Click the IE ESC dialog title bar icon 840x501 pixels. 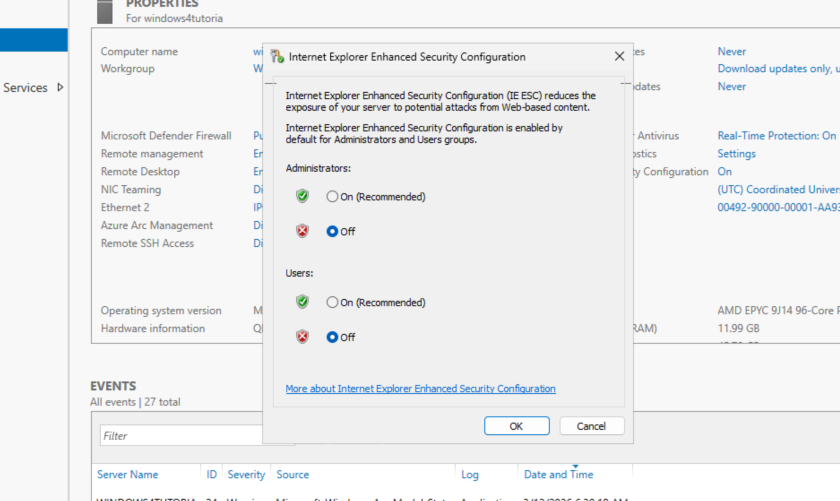click(x=277, y=57)
